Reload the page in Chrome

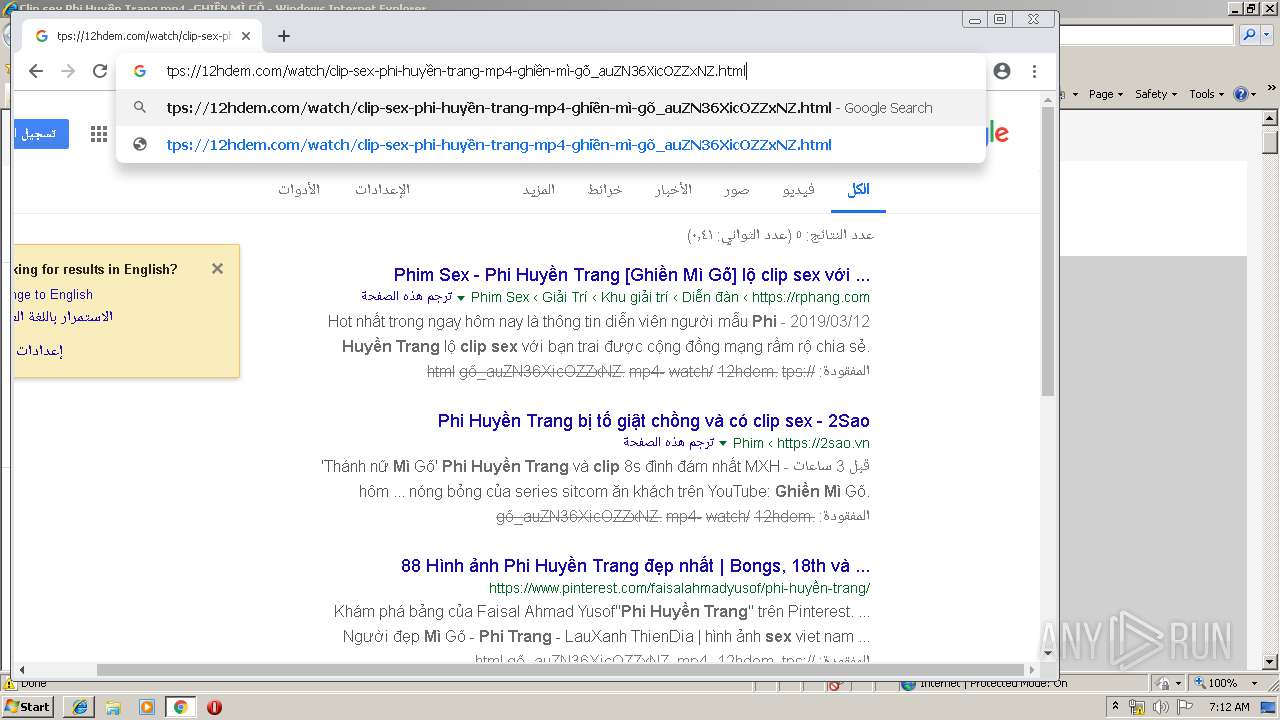(x=100, y=71)
